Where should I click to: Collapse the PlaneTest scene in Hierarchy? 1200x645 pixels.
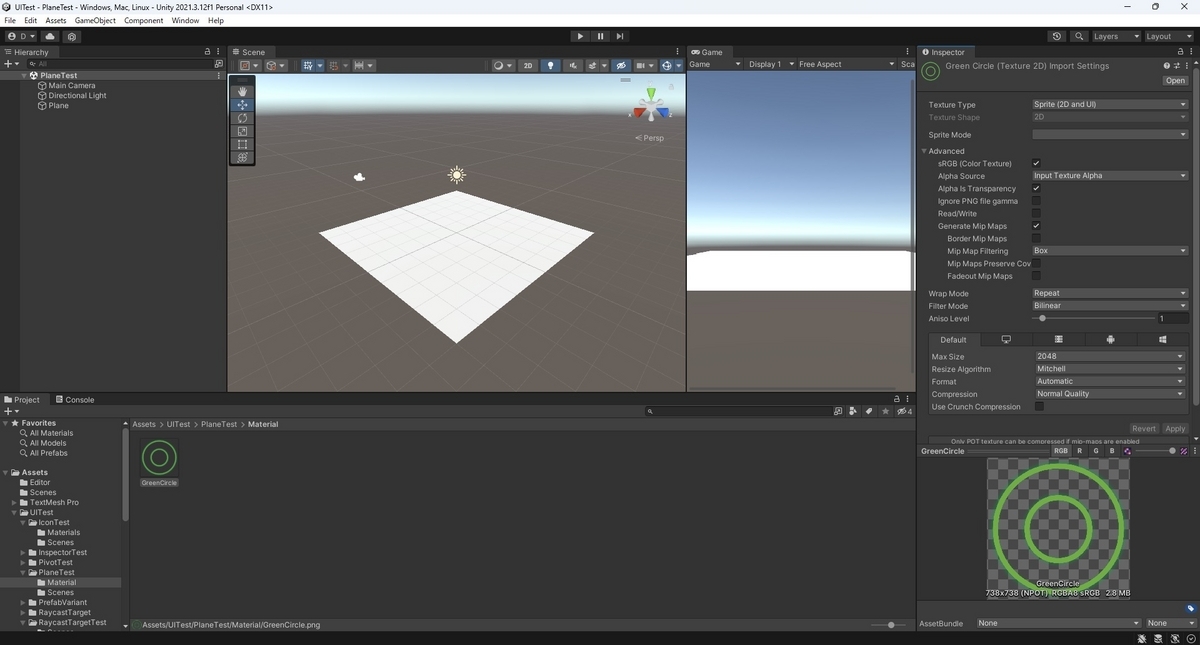[x=24, y=75]
